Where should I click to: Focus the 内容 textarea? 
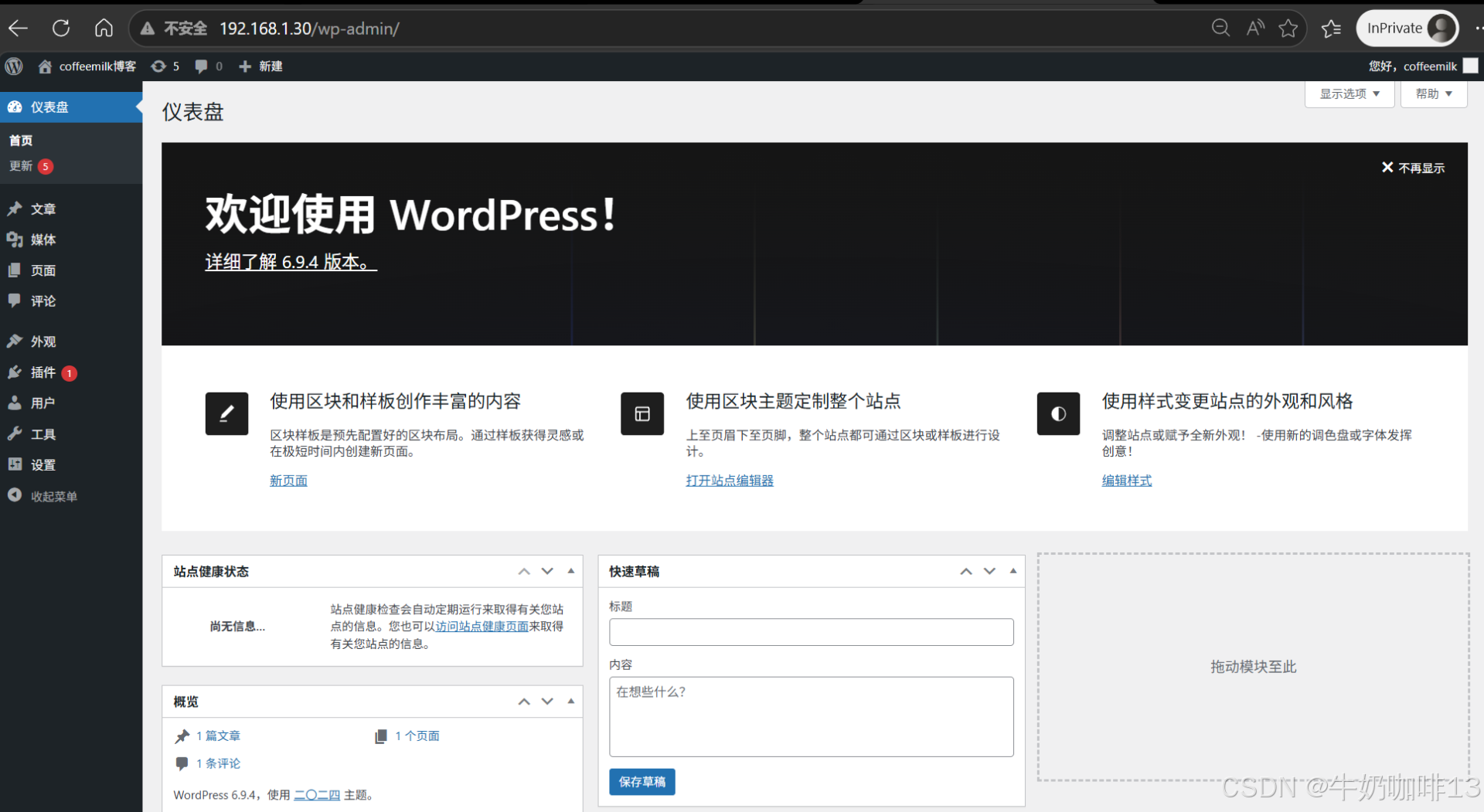812,717
